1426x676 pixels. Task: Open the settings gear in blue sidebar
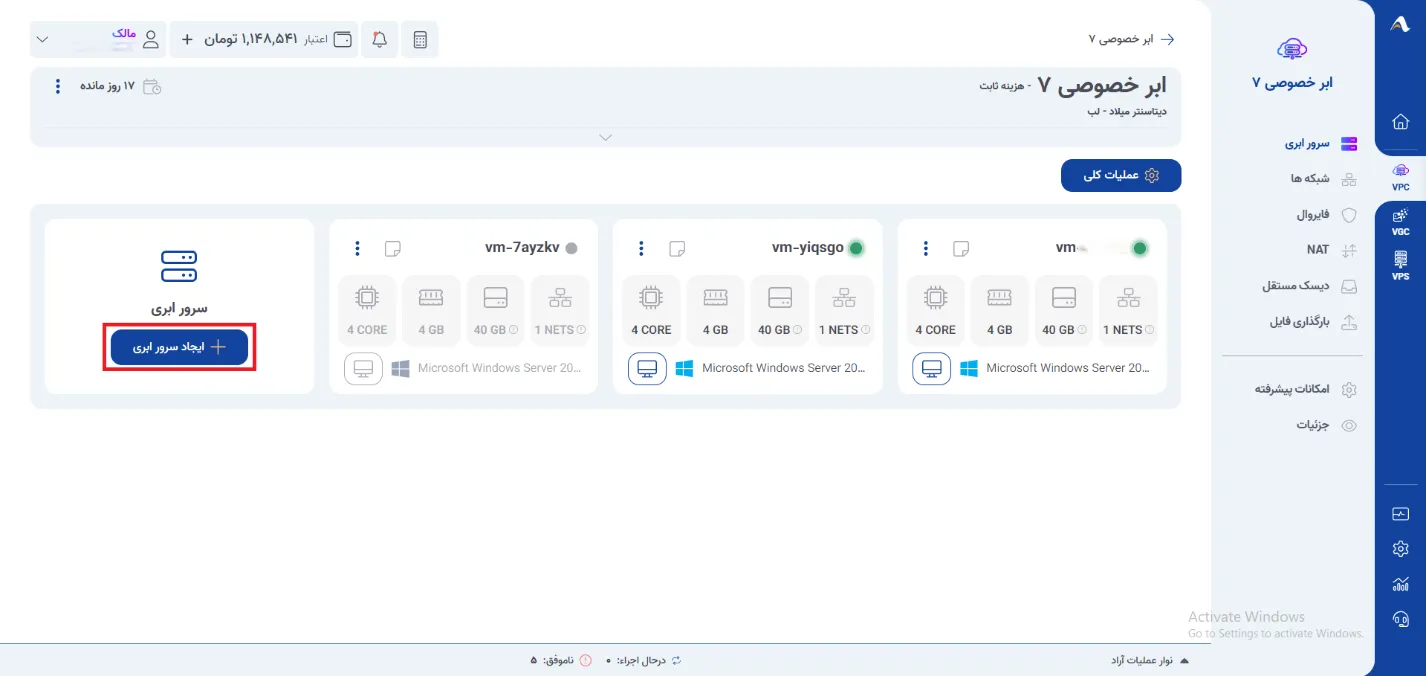tap(1400, 548)
